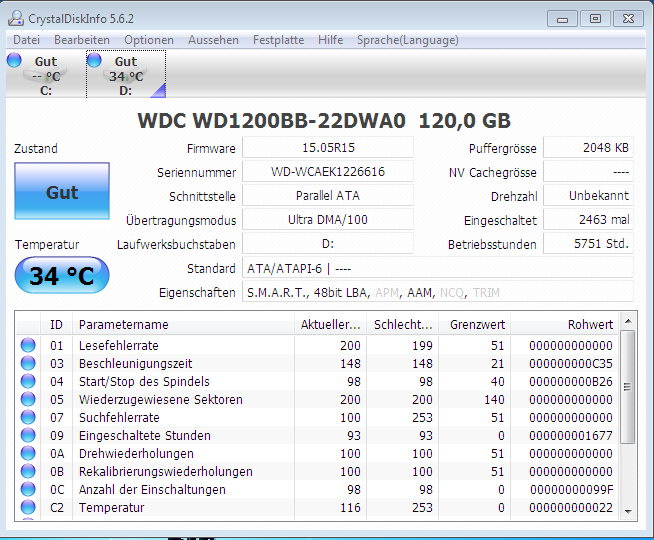This screenshot has width=654, height=540.
Task: Select the Lesefehlerrate row name
Action: coord(119,345)
